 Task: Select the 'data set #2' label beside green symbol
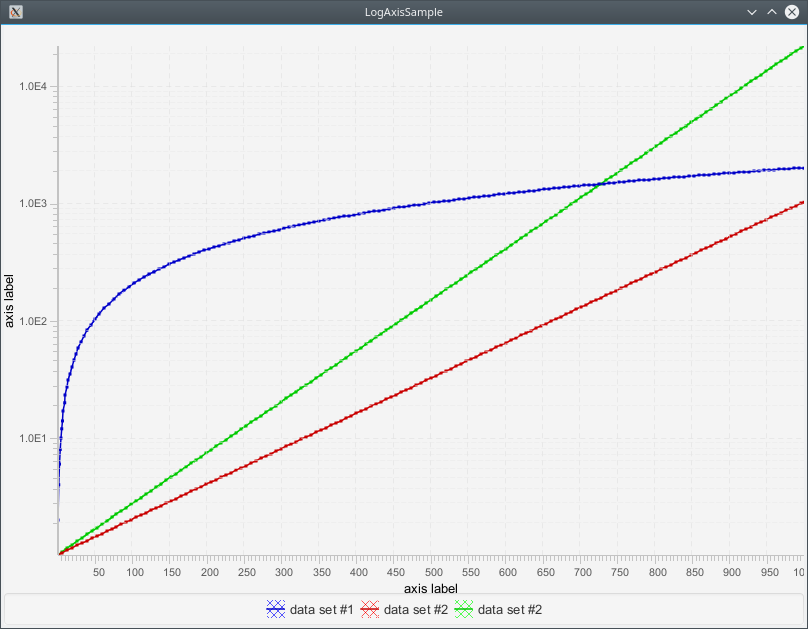pyautogui.click(x=510, y=609)
